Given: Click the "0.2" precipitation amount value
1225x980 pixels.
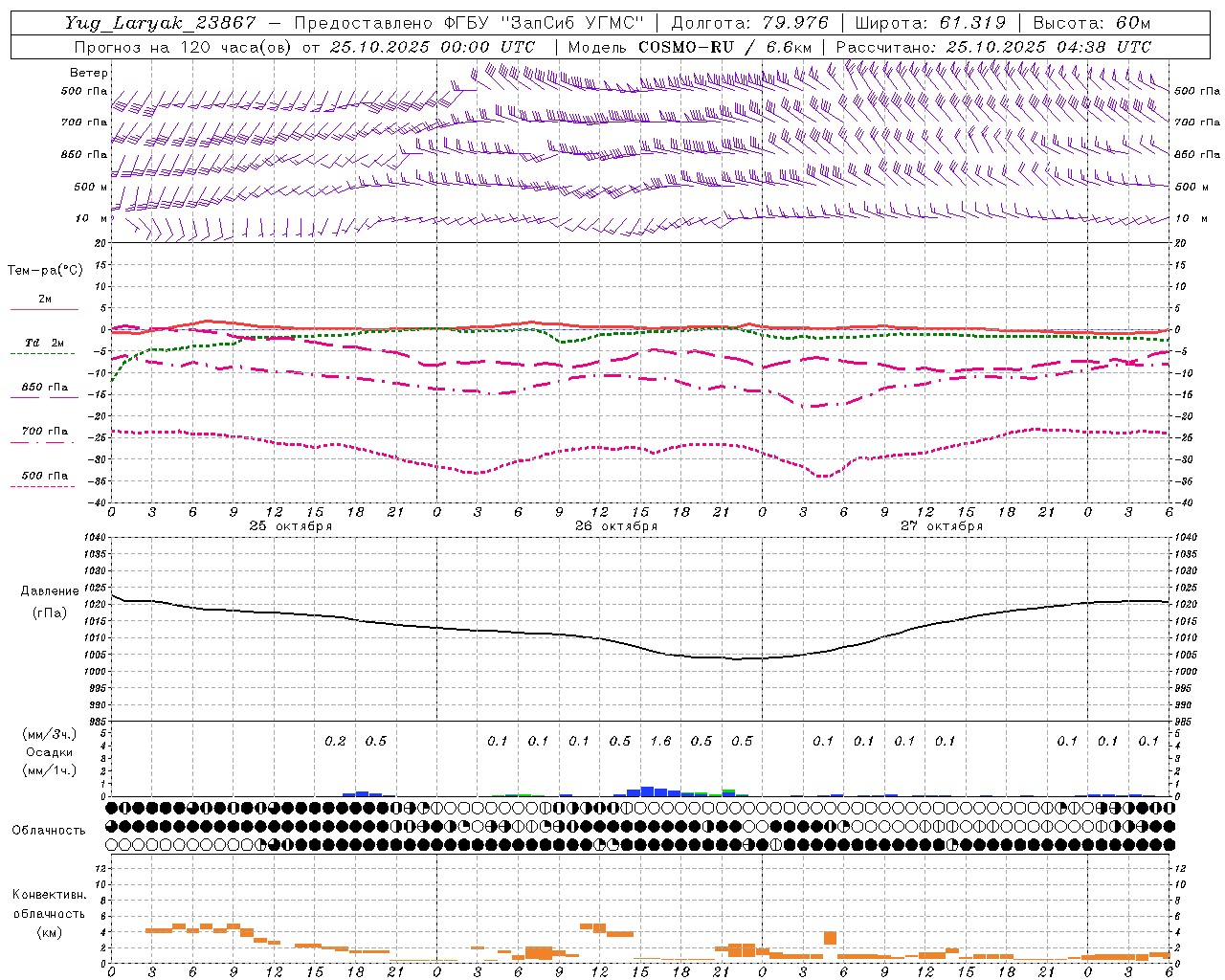Looking at the screenshot, I should 335,742.
